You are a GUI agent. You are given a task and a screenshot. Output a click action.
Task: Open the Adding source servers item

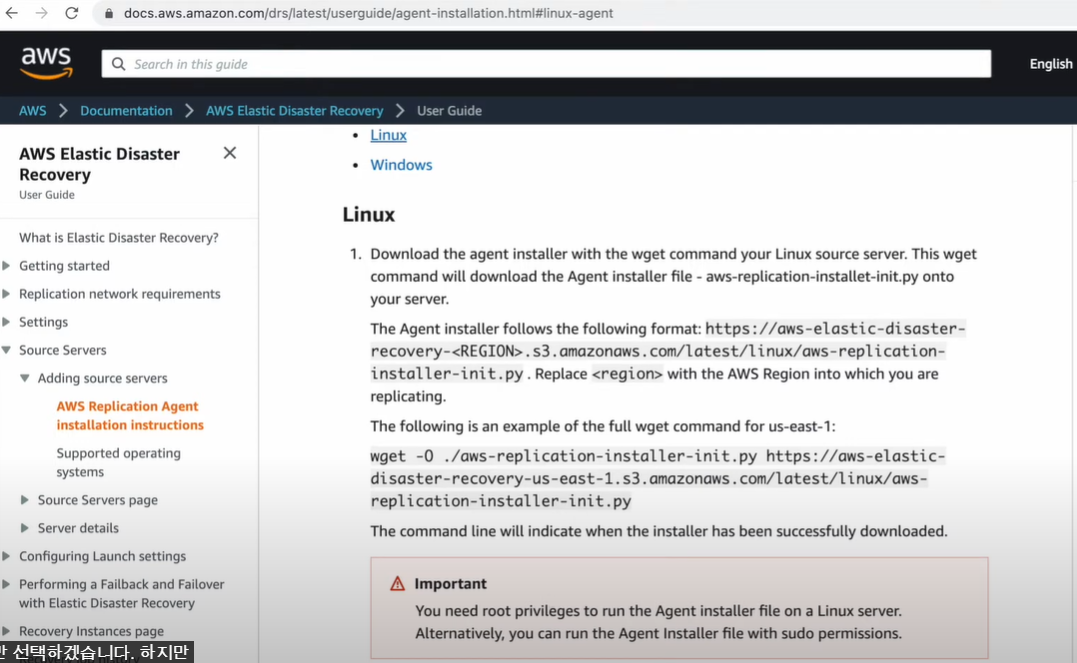pos(102,379)
